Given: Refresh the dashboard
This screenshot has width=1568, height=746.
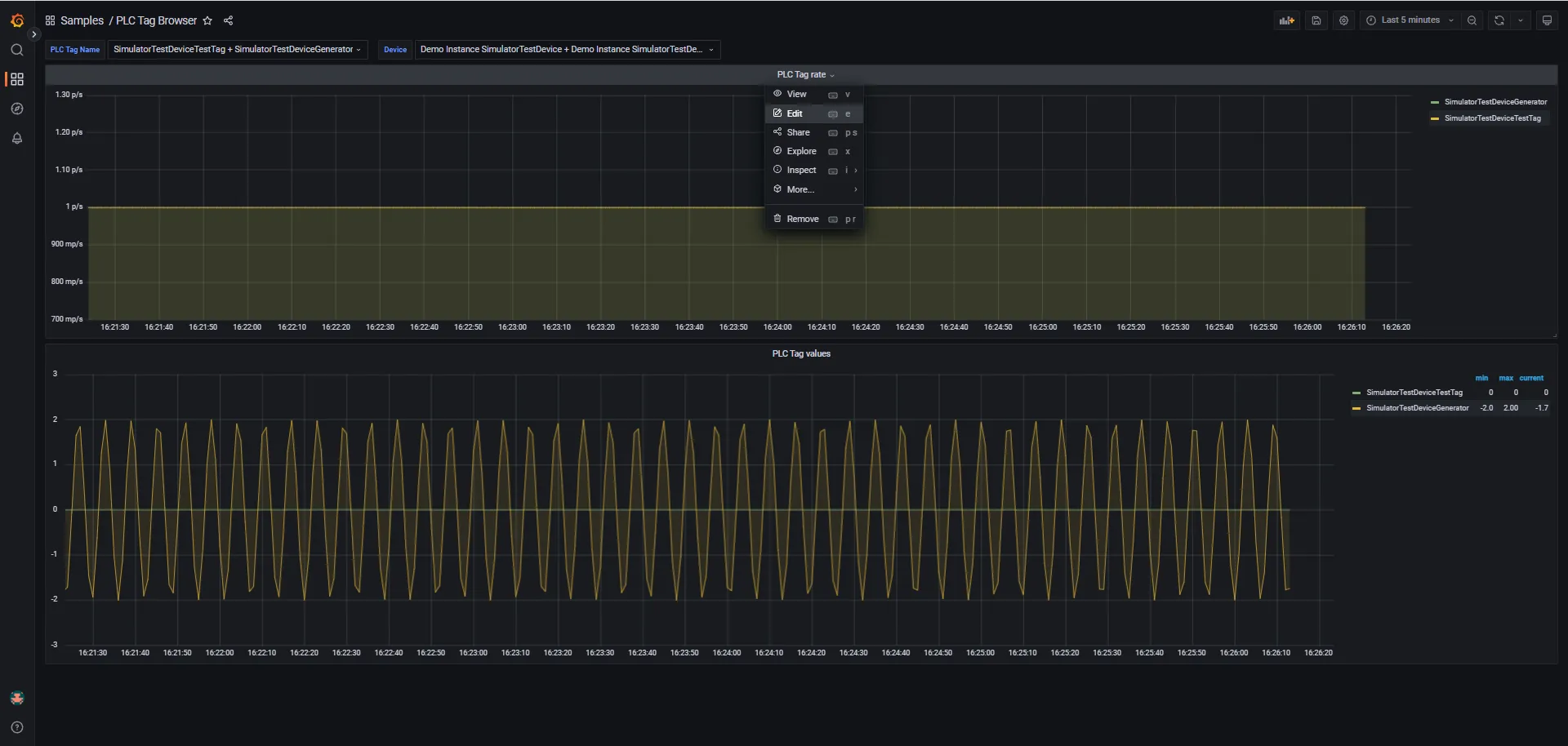Looking at the screenshot, I should (x=1499, y=20).
